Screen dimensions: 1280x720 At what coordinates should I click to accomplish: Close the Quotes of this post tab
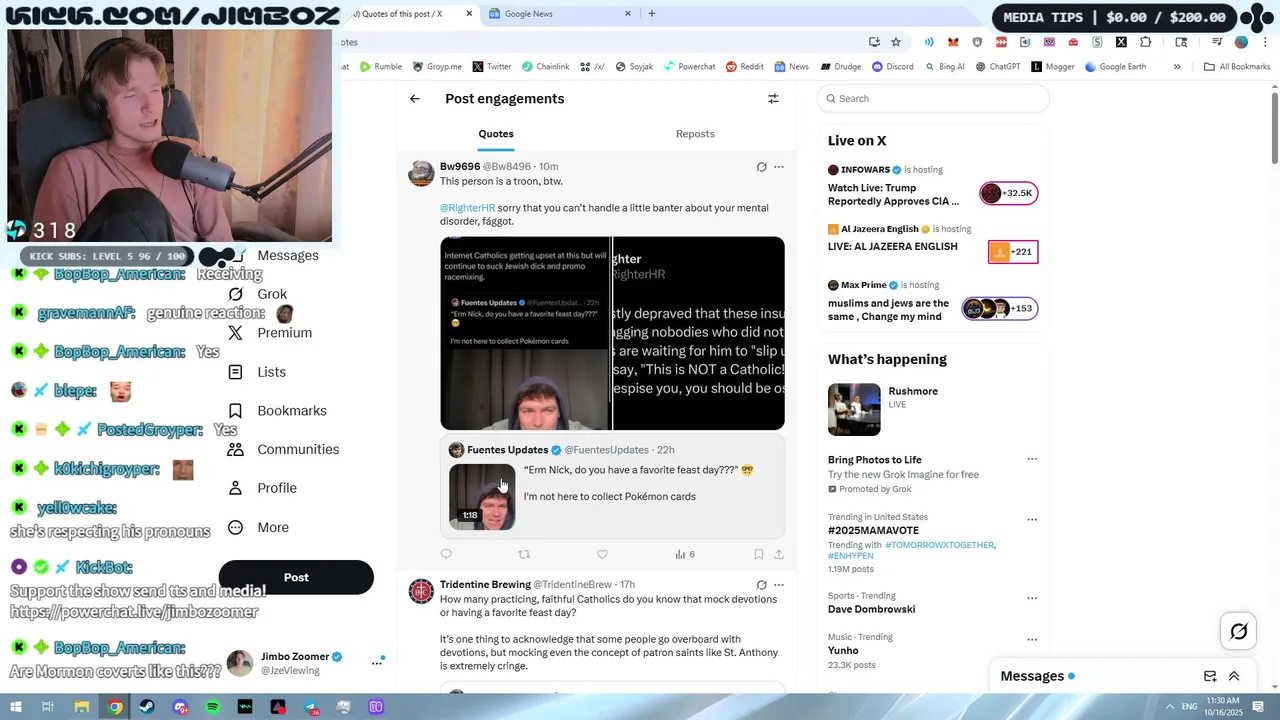pyautogui.click(x=469, y=14)
